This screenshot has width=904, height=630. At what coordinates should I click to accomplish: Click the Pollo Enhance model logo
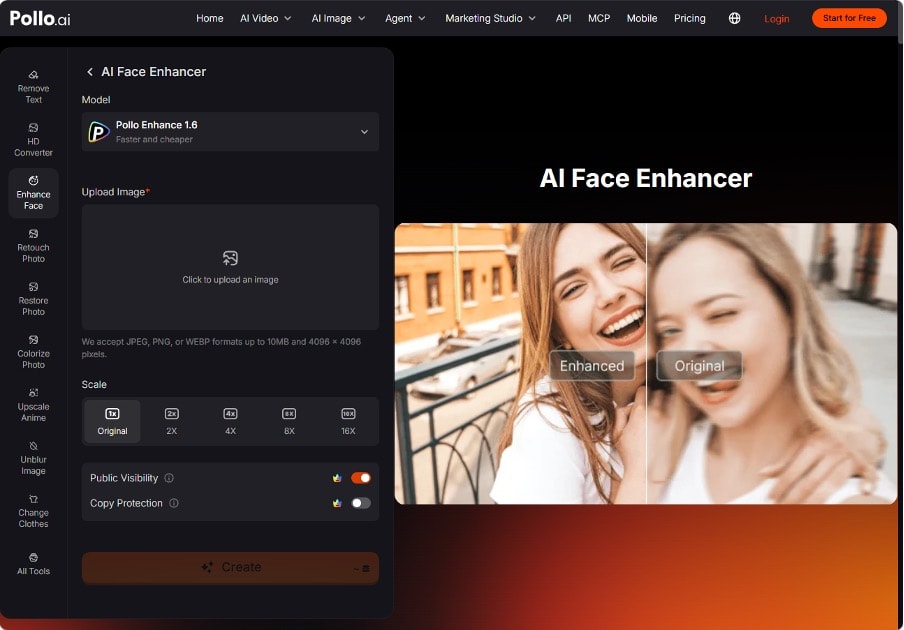[x=99, y=131]
